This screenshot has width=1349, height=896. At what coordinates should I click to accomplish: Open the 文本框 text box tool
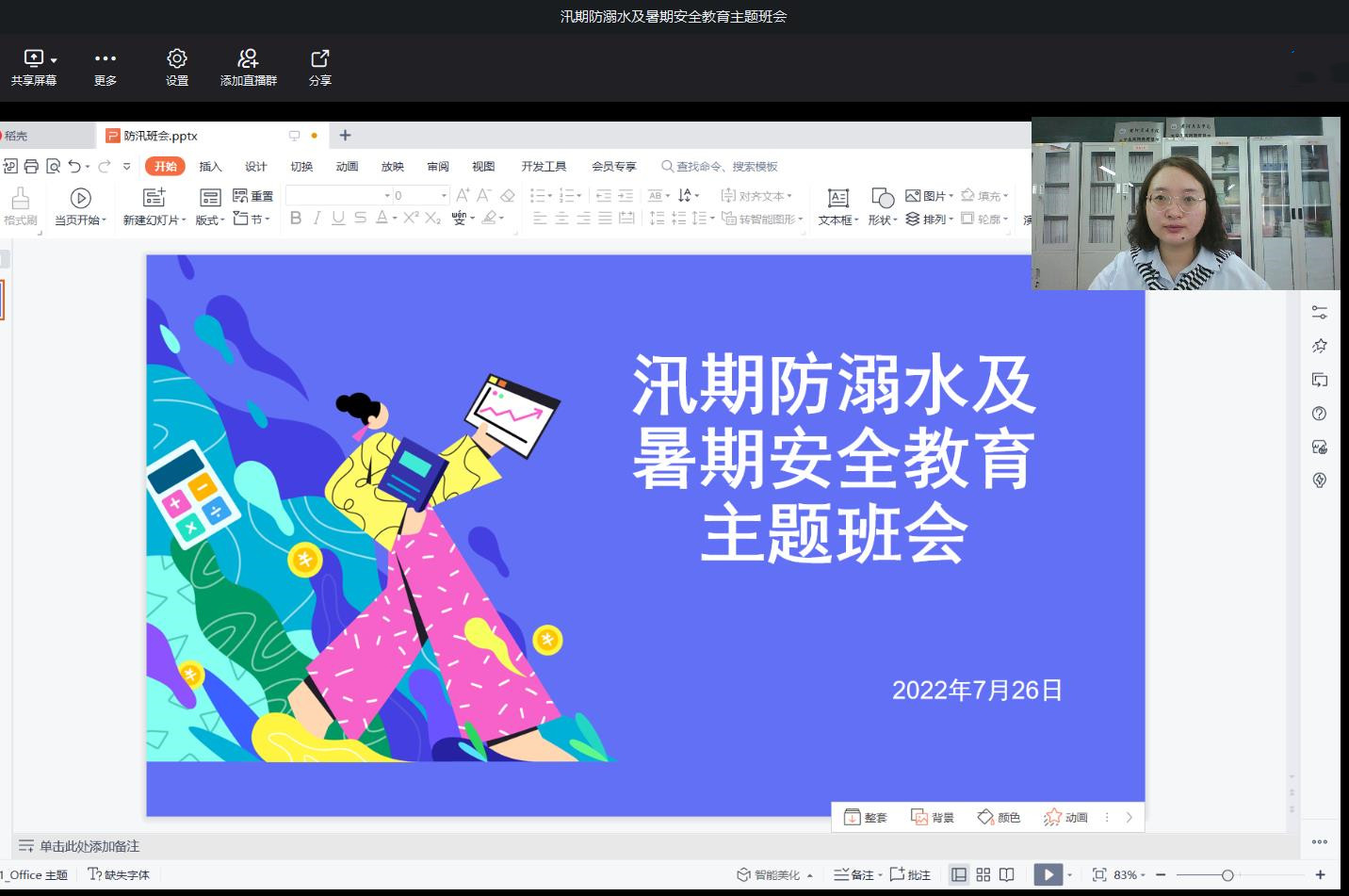tap(837, 205)
